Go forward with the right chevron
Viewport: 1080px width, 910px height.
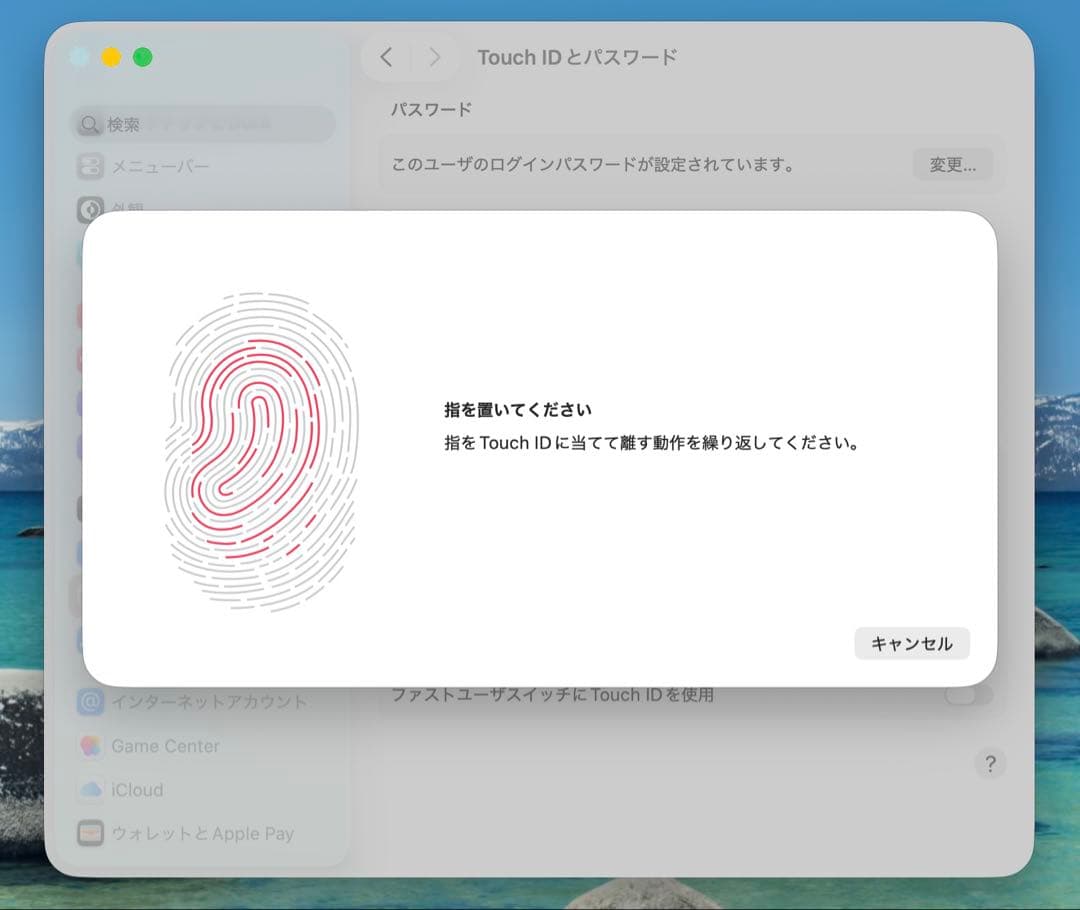(434, 57)
